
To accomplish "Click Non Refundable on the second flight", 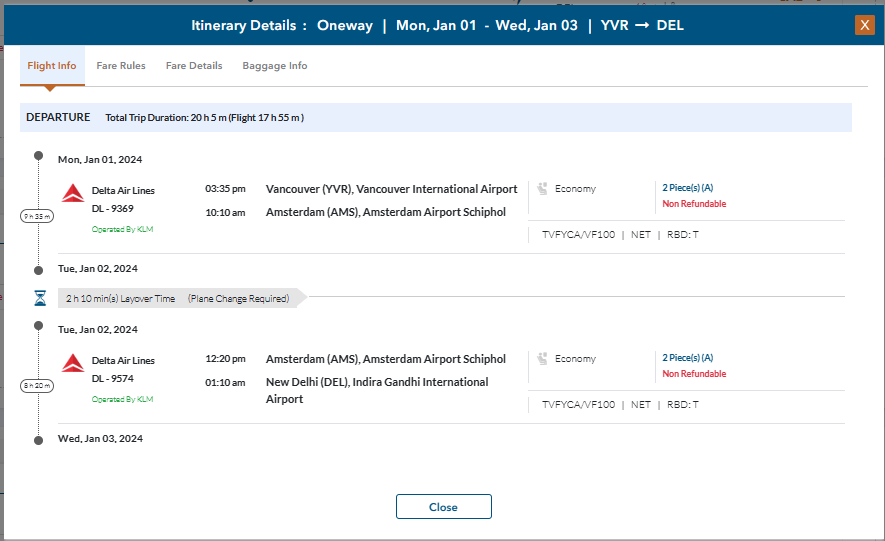I will pos(694,374).
